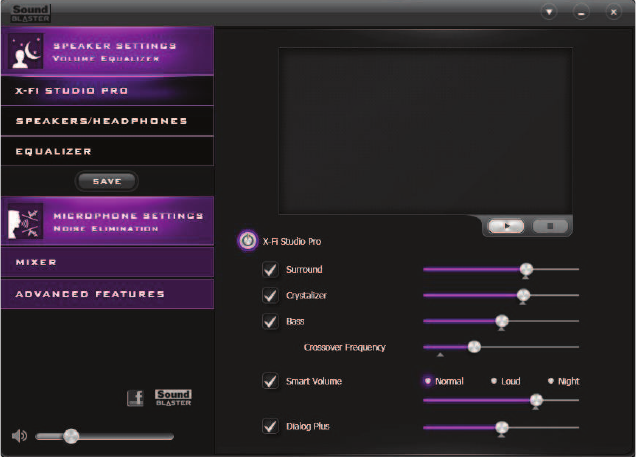Viewport: 636px width, 457px height.
Task: Go to Speakers/Headphones section
Action: coord(107,121)
